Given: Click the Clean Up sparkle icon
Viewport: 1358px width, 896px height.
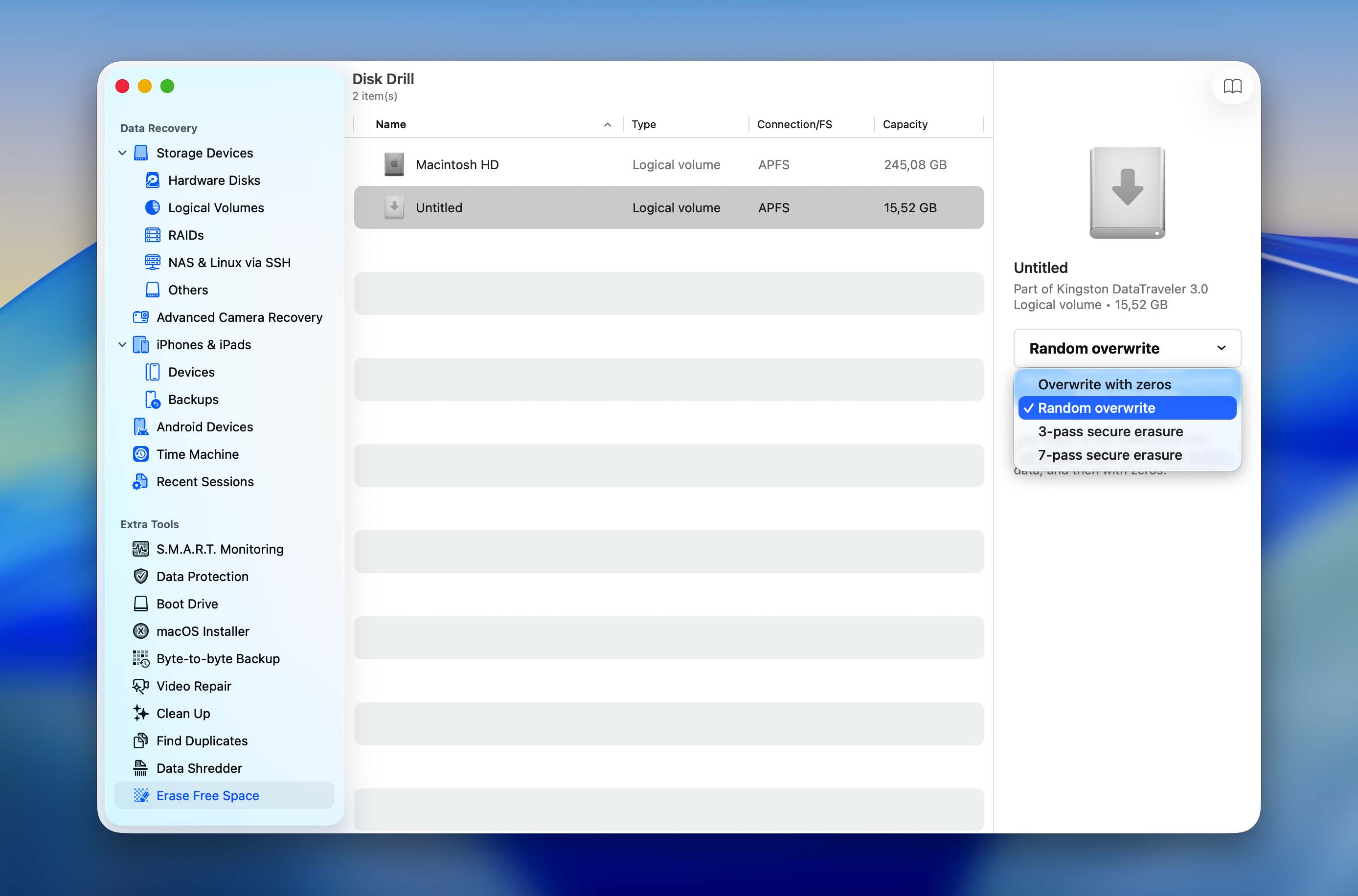Looking at the screenshot, I should [x=140, y=713].
